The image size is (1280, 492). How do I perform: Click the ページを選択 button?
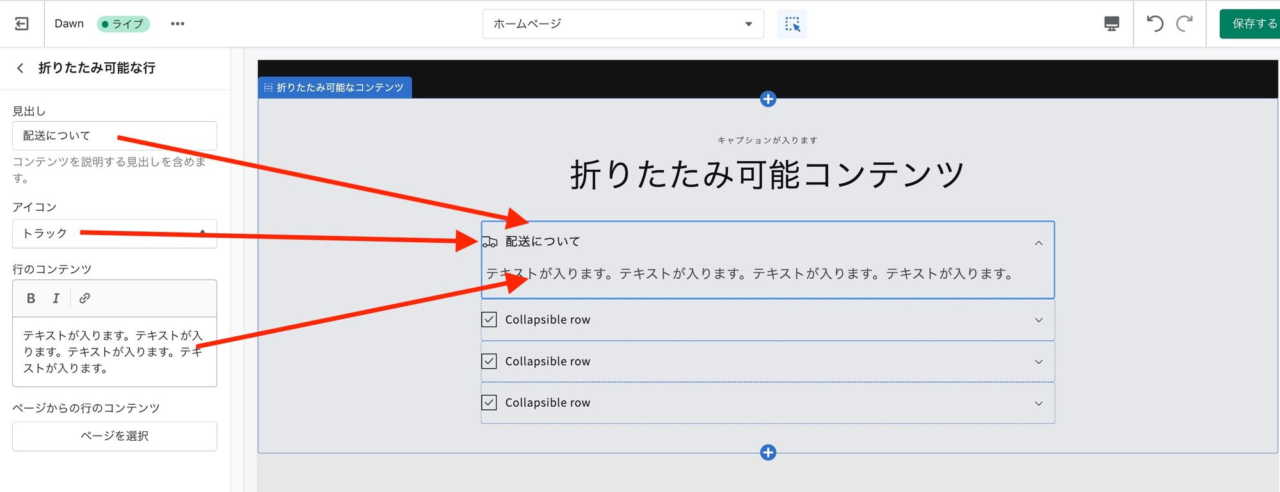(x=114, y=436)
